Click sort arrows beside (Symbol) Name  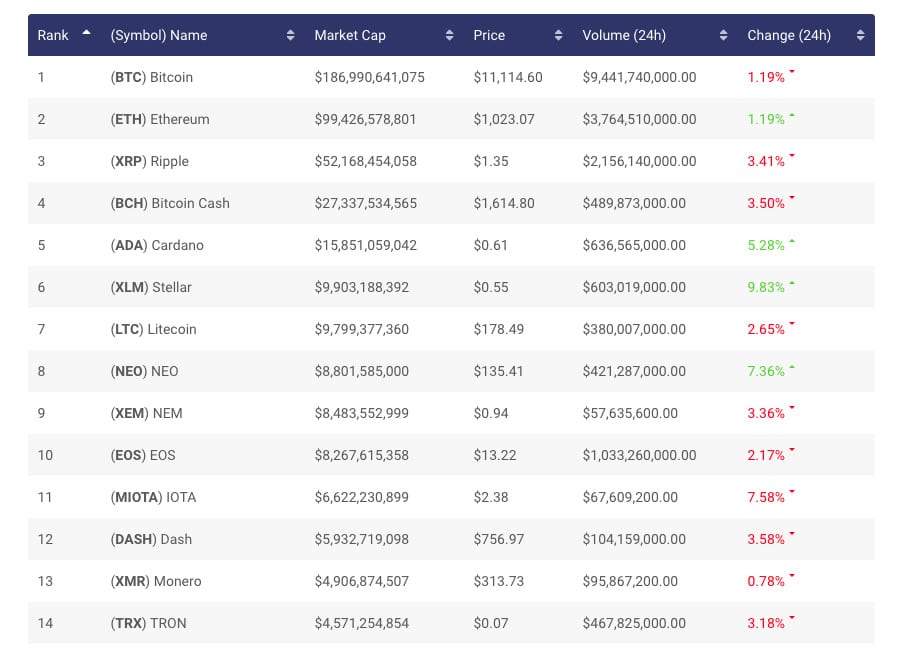tap(290, 36)
